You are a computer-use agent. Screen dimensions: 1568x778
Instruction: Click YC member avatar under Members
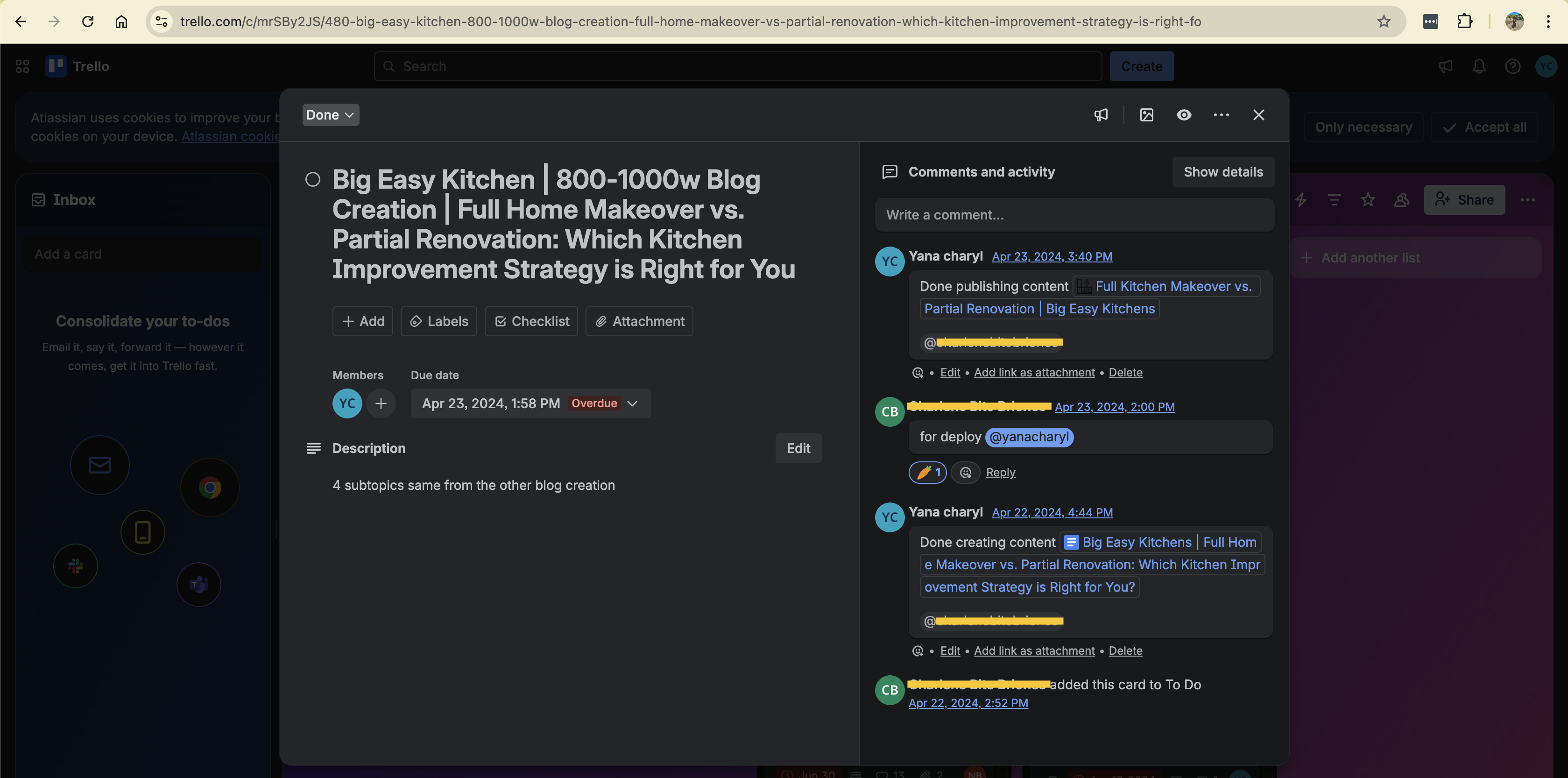pos(347,403)
